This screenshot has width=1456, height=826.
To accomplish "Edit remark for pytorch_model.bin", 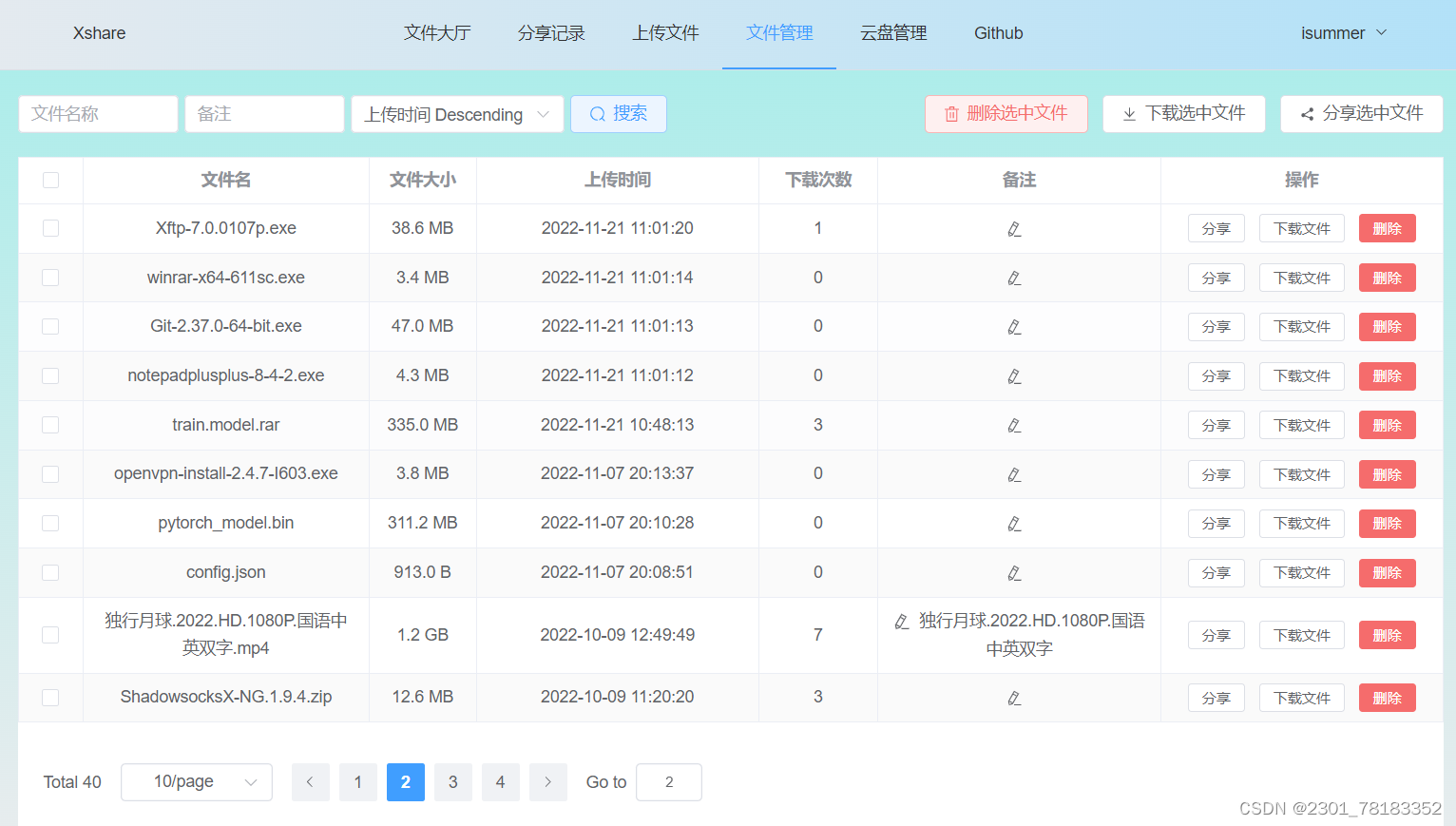I will [x=1014, y=524].
